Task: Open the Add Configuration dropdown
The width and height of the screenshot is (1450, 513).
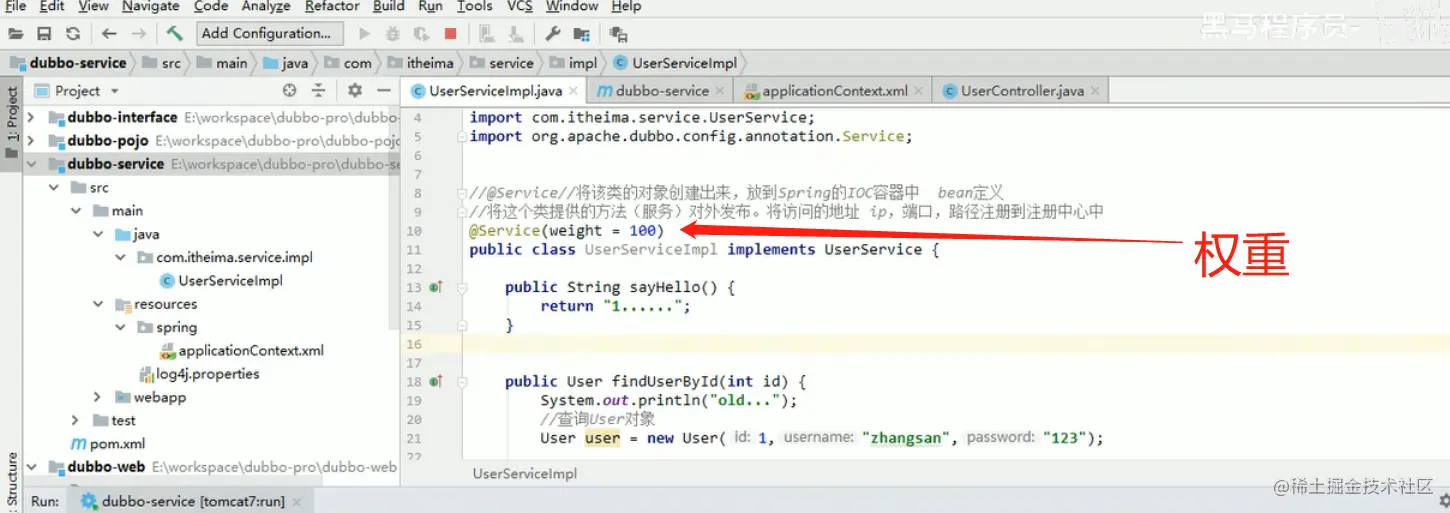Action: click(269, 33)
